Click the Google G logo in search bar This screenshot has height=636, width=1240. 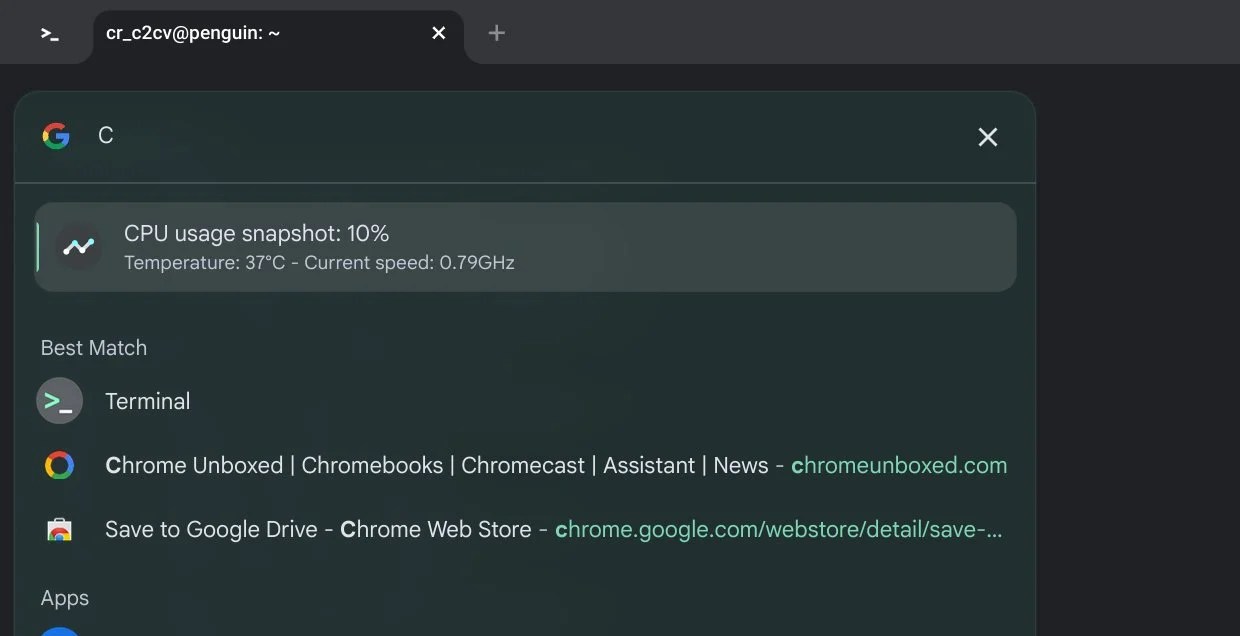coord(56,136)
